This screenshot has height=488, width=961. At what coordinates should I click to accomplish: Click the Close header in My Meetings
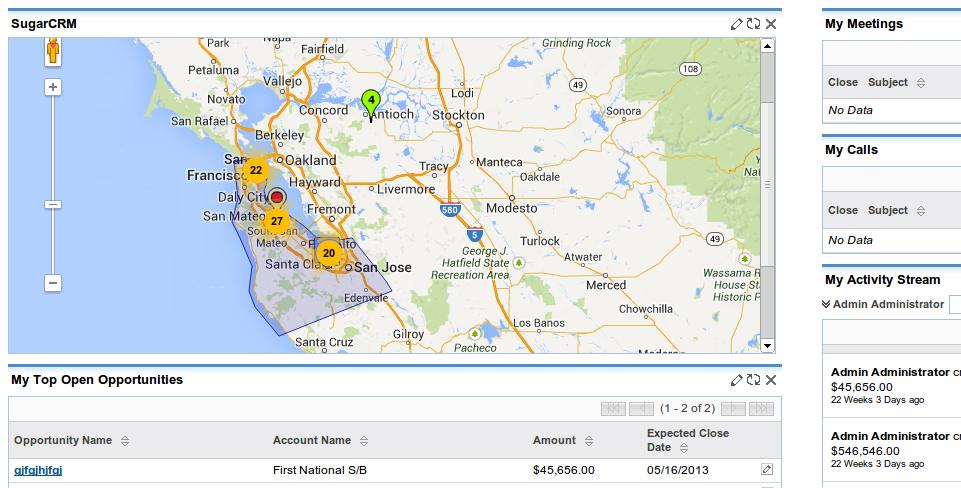(843, 82)
